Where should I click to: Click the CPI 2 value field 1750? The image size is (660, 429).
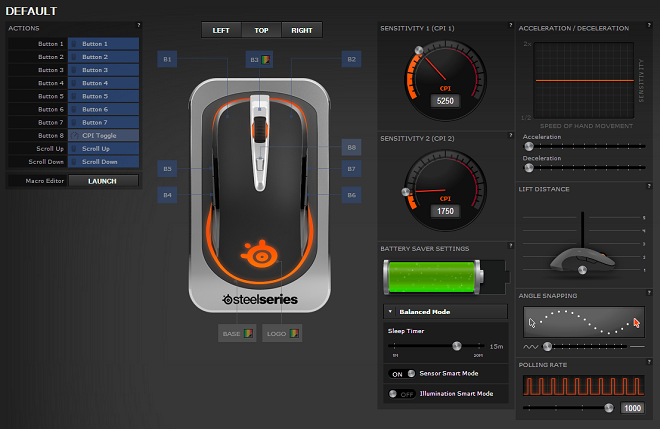tap(445, 211)
